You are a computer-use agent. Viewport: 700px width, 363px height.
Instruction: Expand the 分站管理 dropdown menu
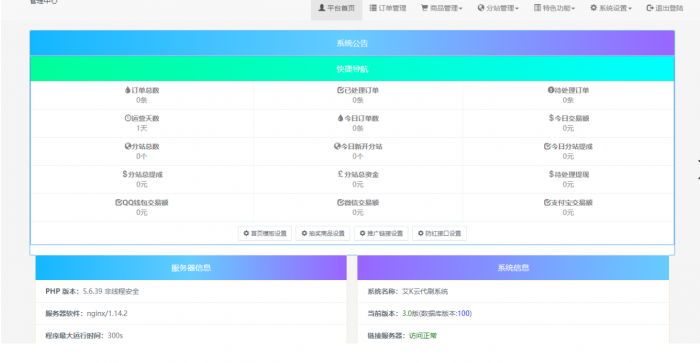pos(498,8)
